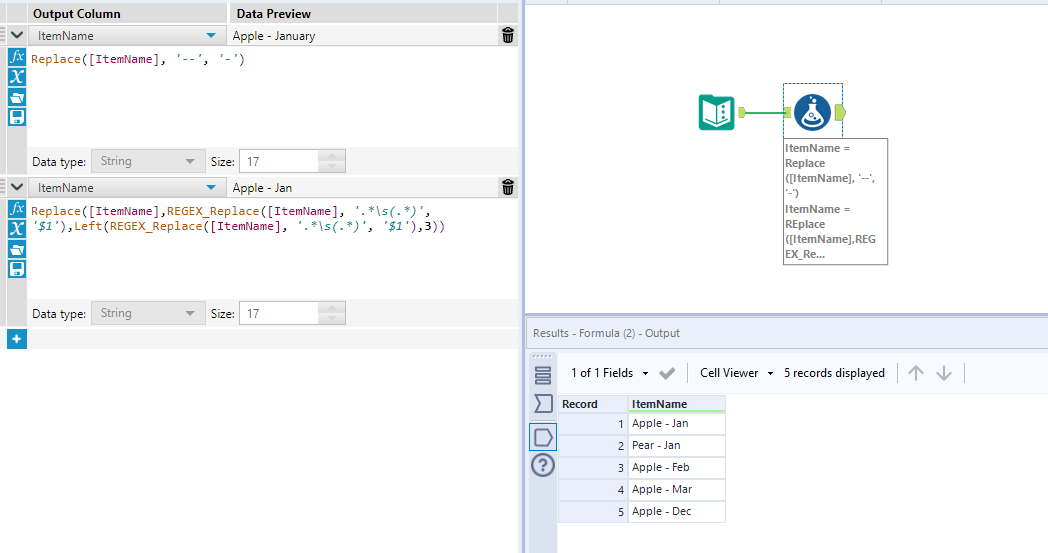Delete the first ItemName expression

click(508, 36)
